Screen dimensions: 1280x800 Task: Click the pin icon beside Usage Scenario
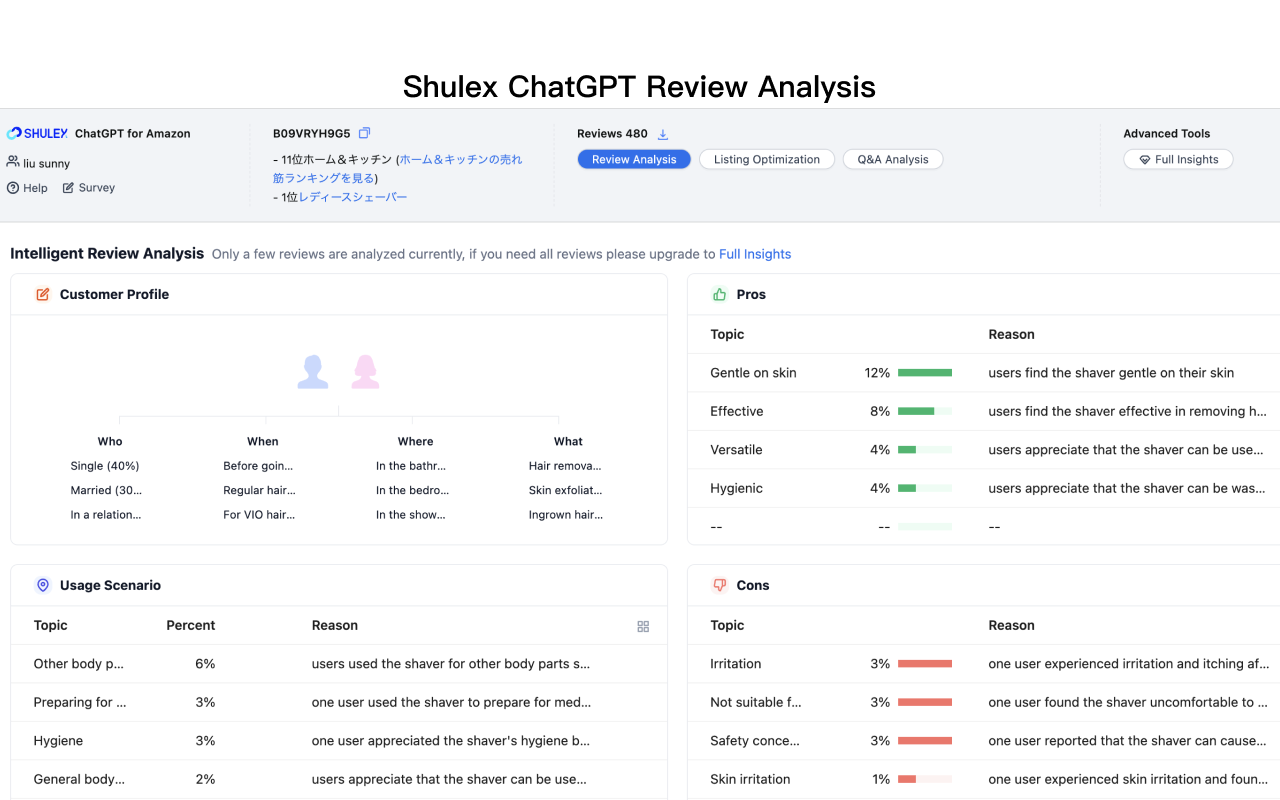(x=42, y=585)
